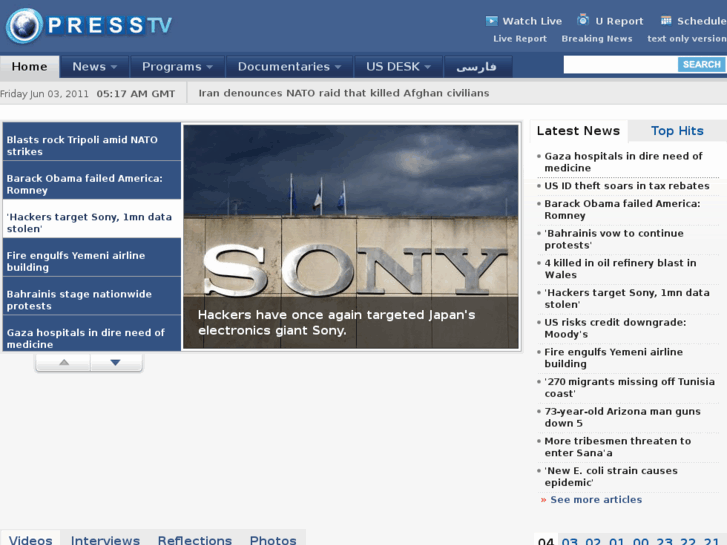Open 'Bahrainis vow to continue protests'
Viewport: 727px width, 545px height.
[614, 239]
